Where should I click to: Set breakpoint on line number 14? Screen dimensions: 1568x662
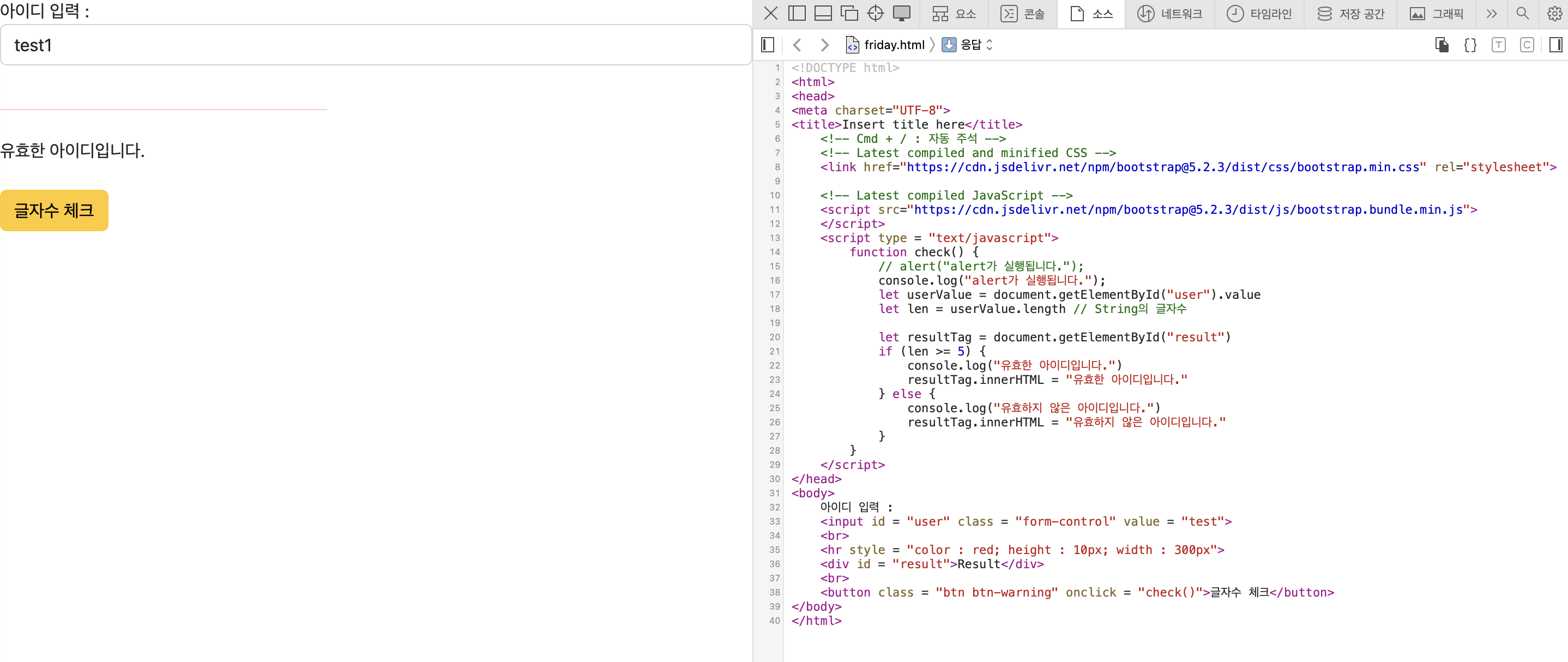(x=774, y=252)
